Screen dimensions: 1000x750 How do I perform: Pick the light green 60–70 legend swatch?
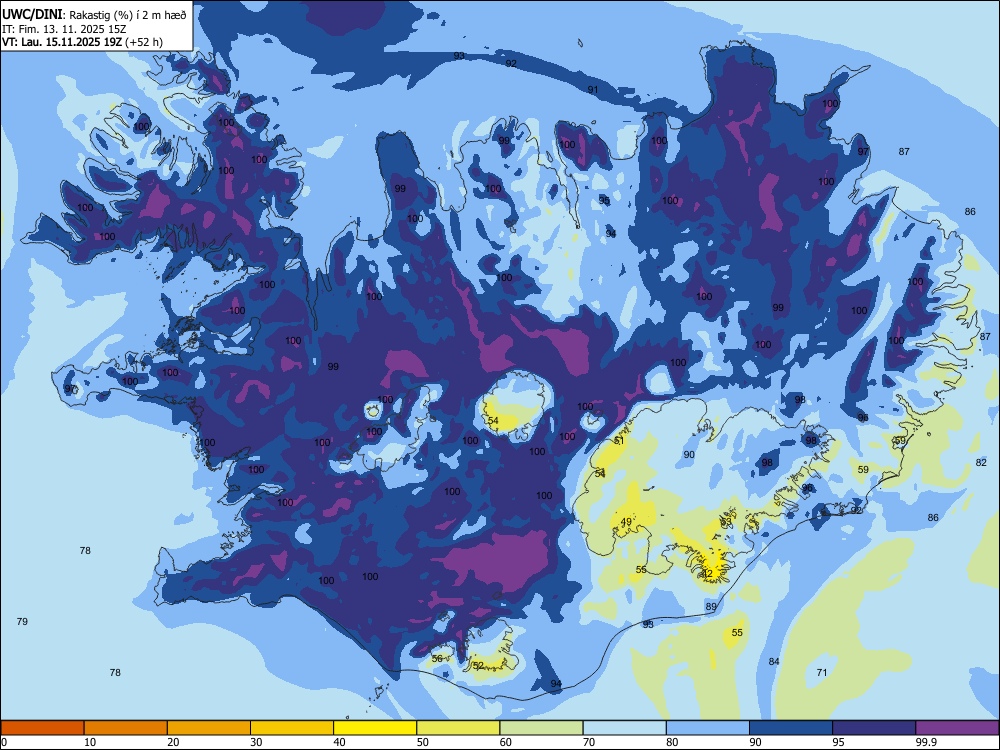tap(541, 728)
